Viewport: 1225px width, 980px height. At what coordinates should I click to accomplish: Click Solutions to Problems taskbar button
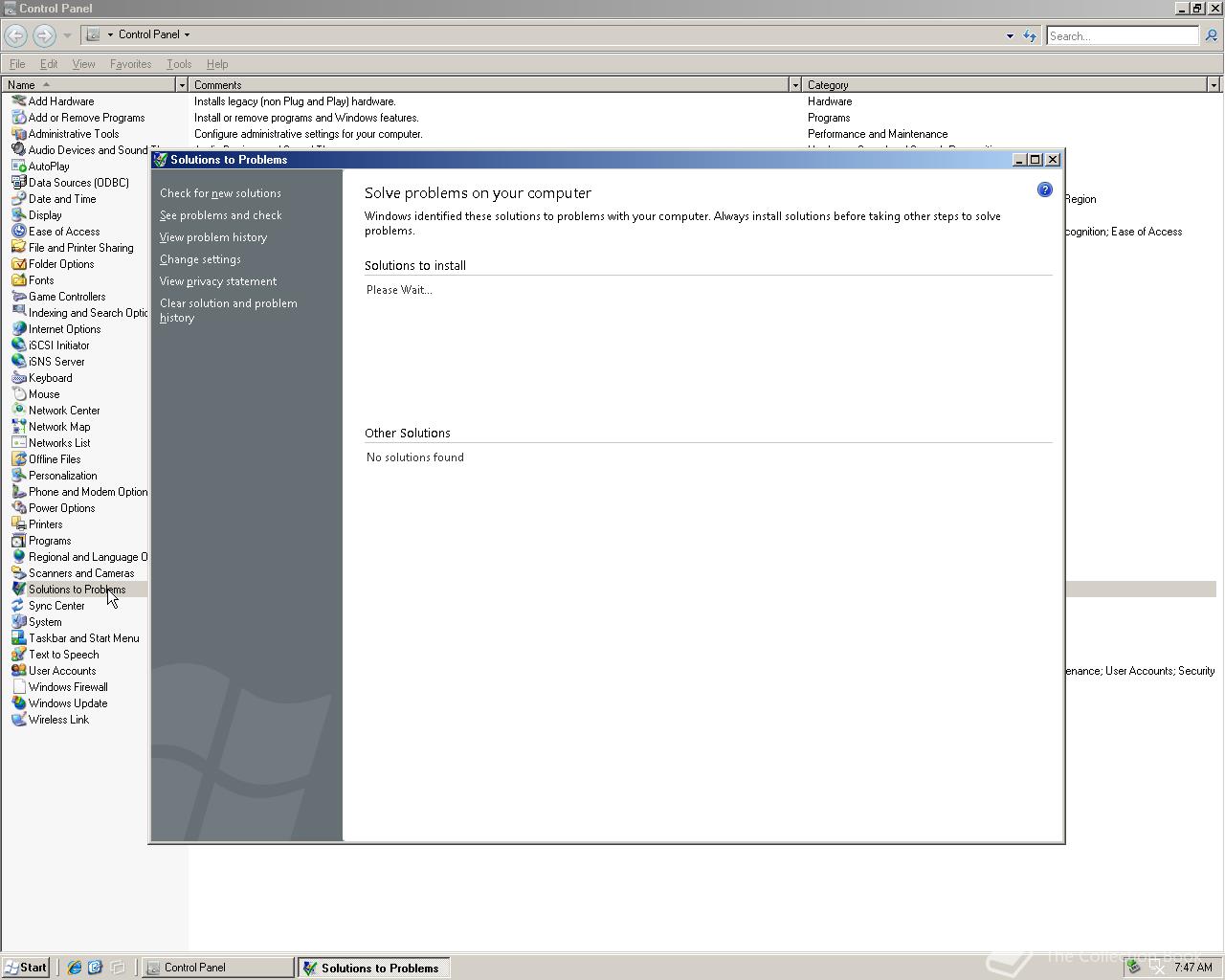(x=373, y=968)
